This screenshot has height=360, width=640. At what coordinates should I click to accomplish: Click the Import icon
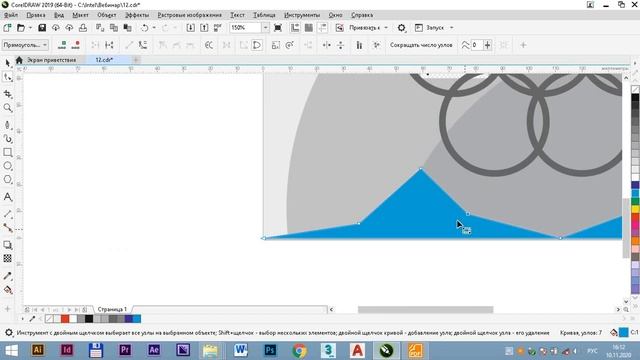click(191, 28)
